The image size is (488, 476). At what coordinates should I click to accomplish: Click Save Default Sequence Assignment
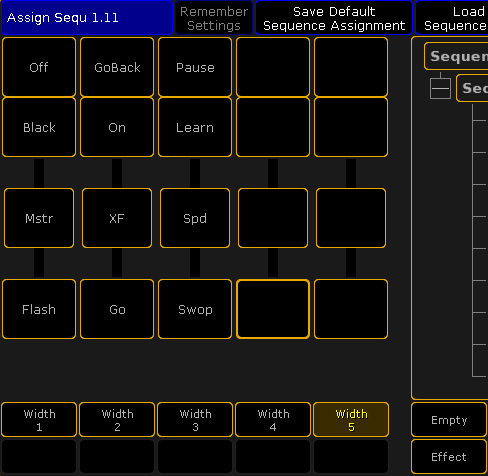334,18
